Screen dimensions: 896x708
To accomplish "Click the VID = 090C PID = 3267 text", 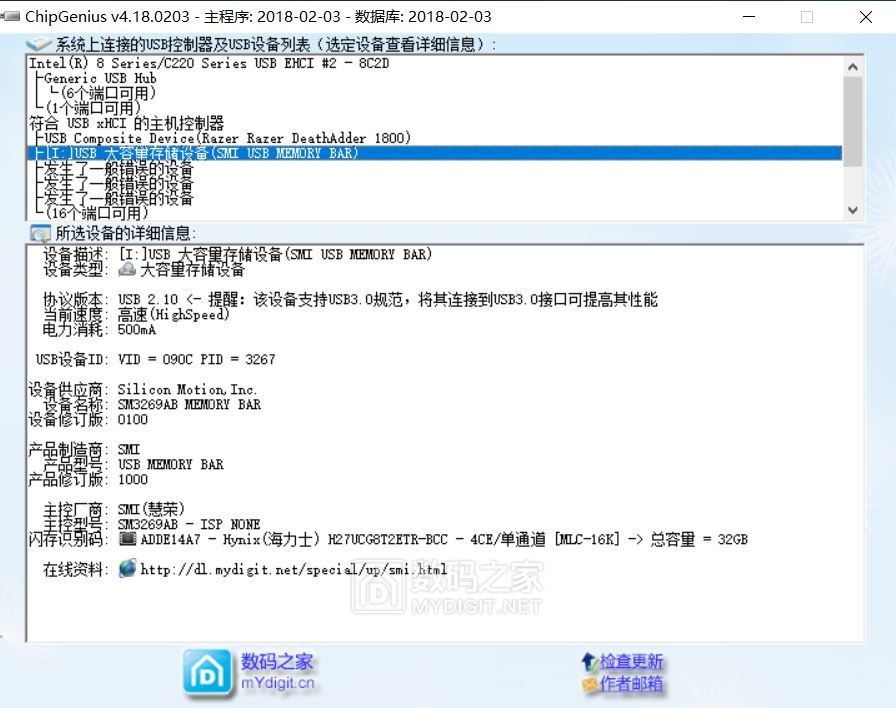I will (197, 359).
